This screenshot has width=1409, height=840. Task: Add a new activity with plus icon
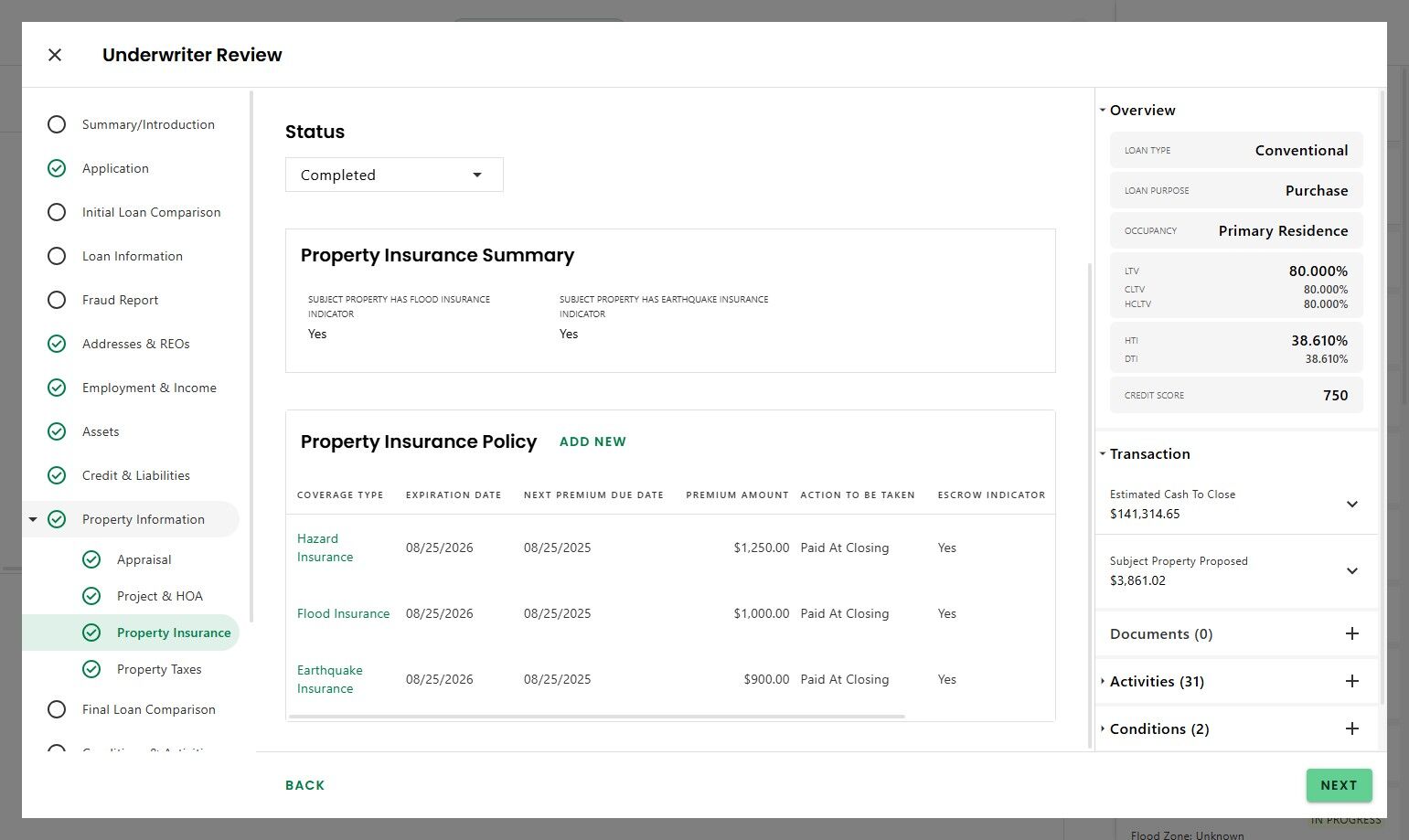coord(1351,681)
